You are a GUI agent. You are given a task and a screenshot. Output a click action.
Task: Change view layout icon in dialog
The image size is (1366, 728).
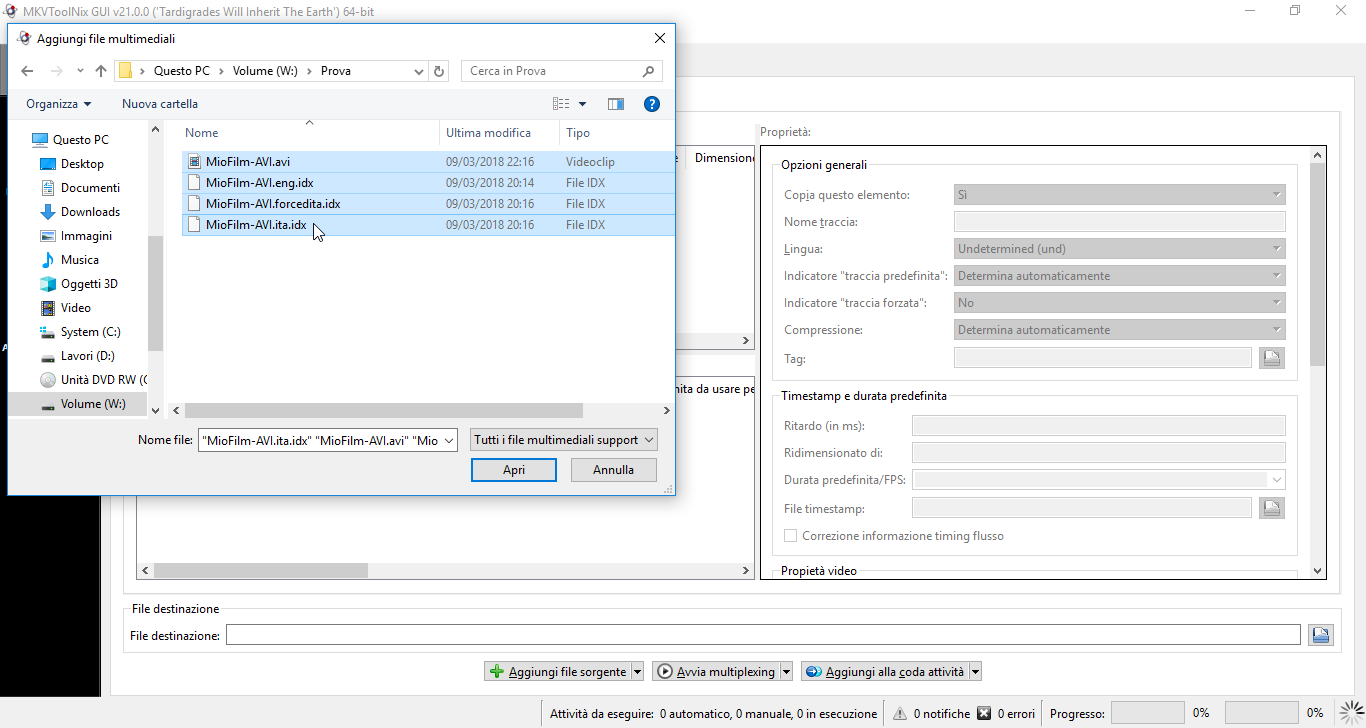[561, 104]
